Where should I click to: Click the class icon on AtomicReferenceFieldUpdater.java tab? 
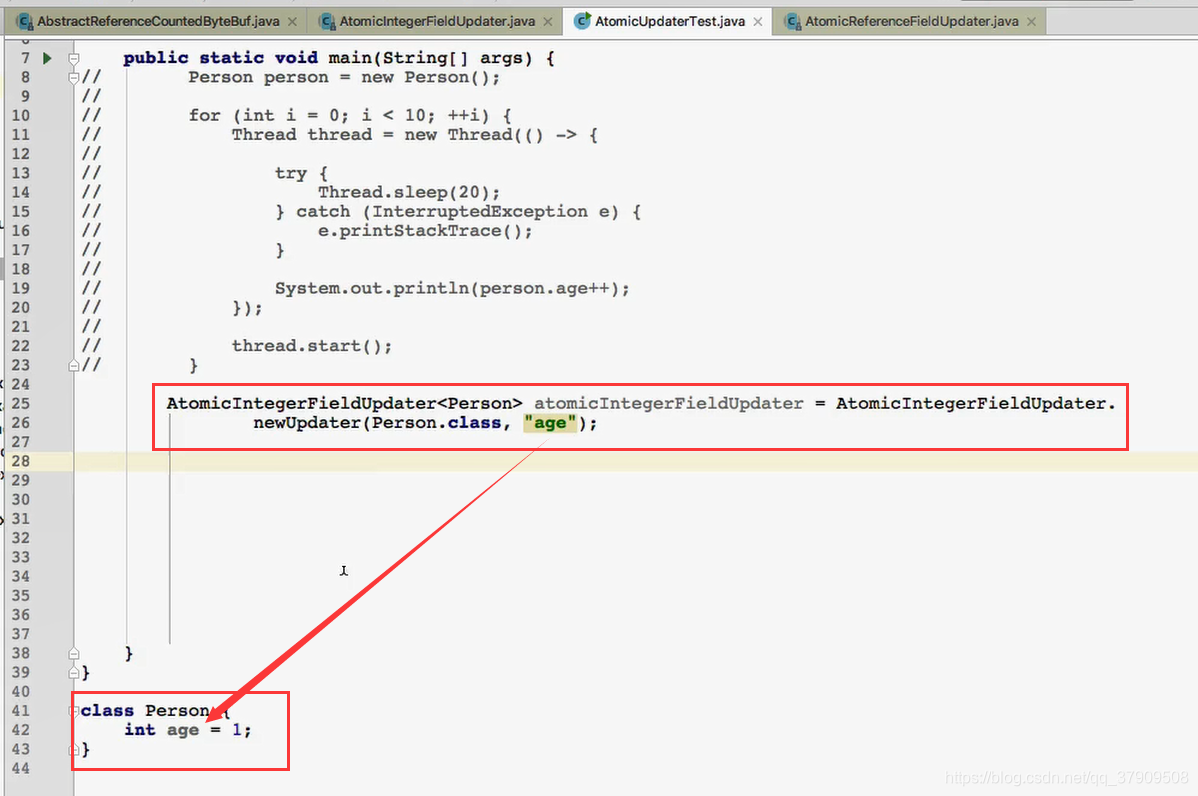(x=793, y=18)
